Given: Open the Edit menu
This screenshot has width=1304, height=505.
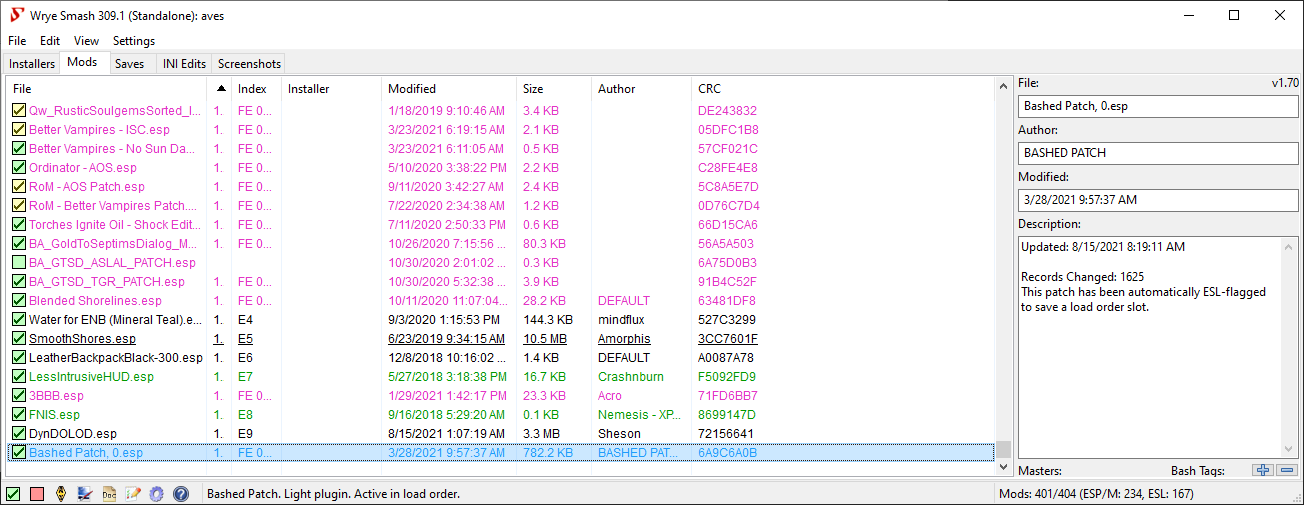Looking at the screenshot, I should (50, 41).
